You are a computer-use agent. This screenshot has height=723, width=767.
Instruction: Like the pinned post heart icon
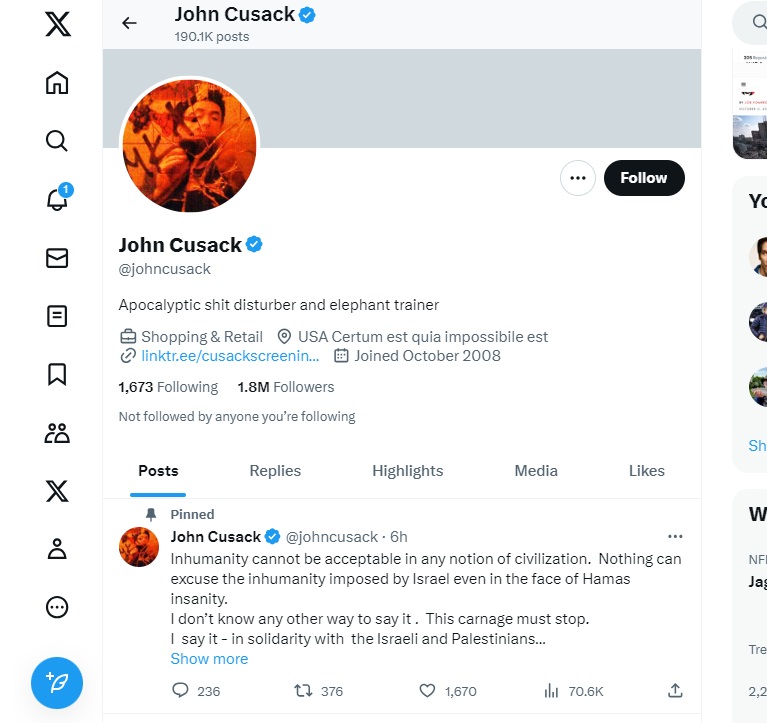click(427, 691)
